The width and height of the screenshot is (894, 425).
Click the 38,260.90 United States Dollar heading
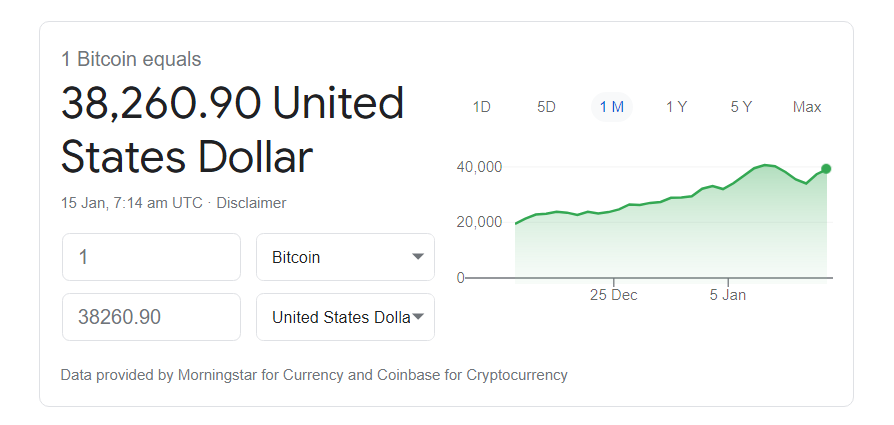(x=232, y=130)
